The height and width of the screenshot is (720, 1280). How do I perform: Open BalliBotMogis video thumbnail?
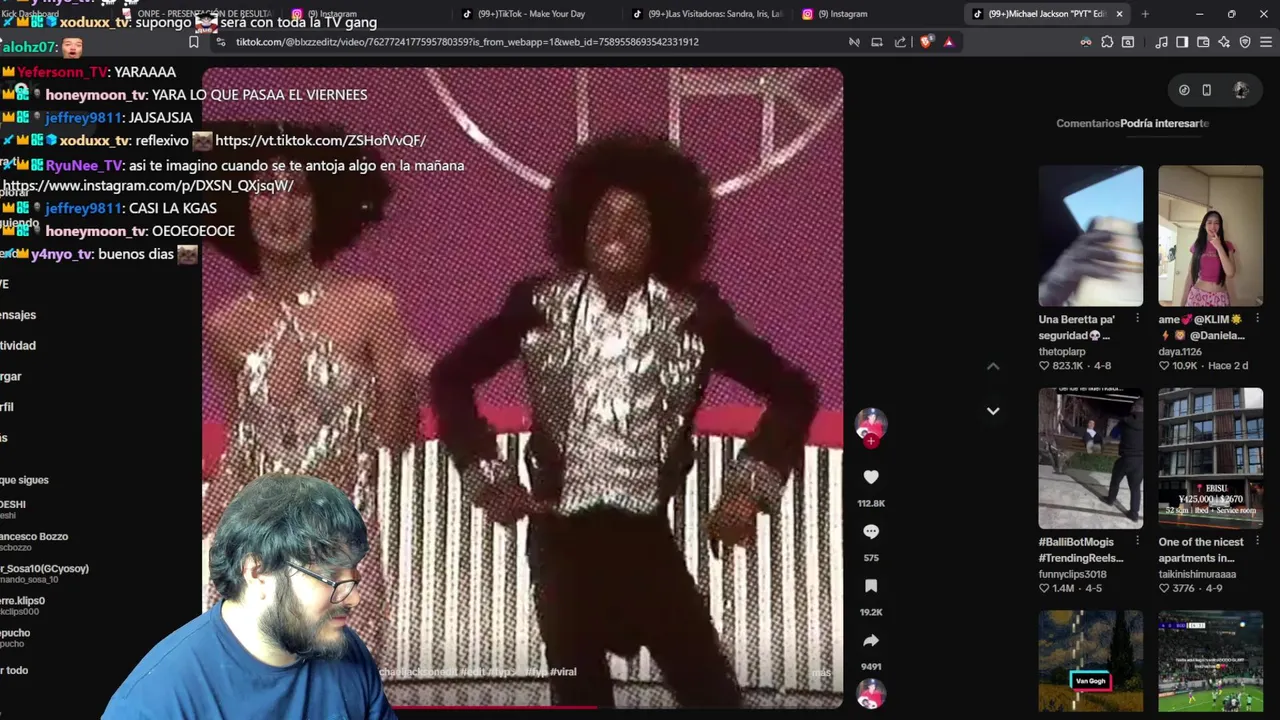pos(1090,458)
